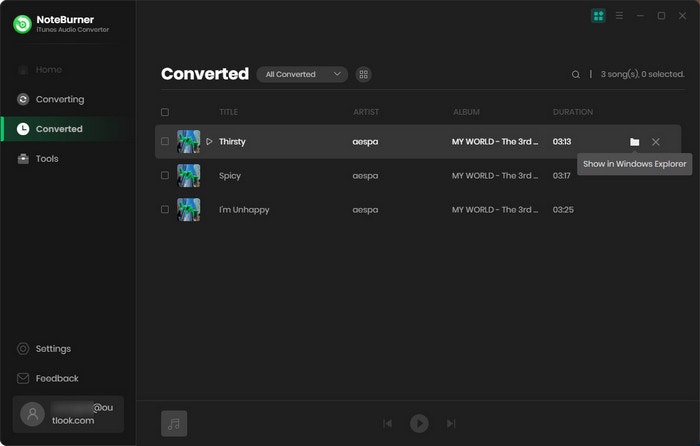Skip to the previous track

click(x=388, y=423)
